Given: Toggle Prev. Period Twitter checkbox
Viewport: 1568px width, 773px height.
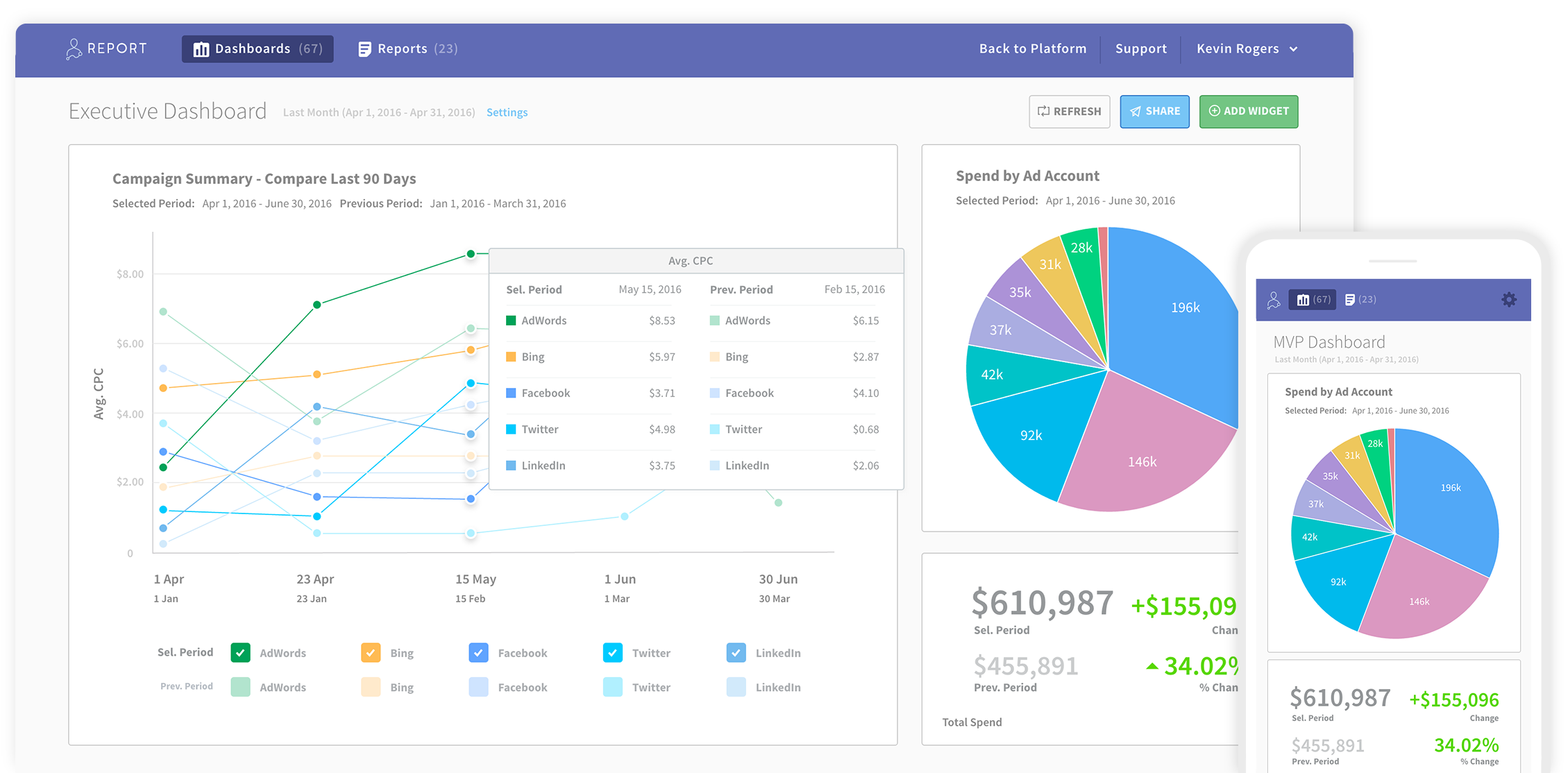Looking at the screenshot, I should pos(613,687).
